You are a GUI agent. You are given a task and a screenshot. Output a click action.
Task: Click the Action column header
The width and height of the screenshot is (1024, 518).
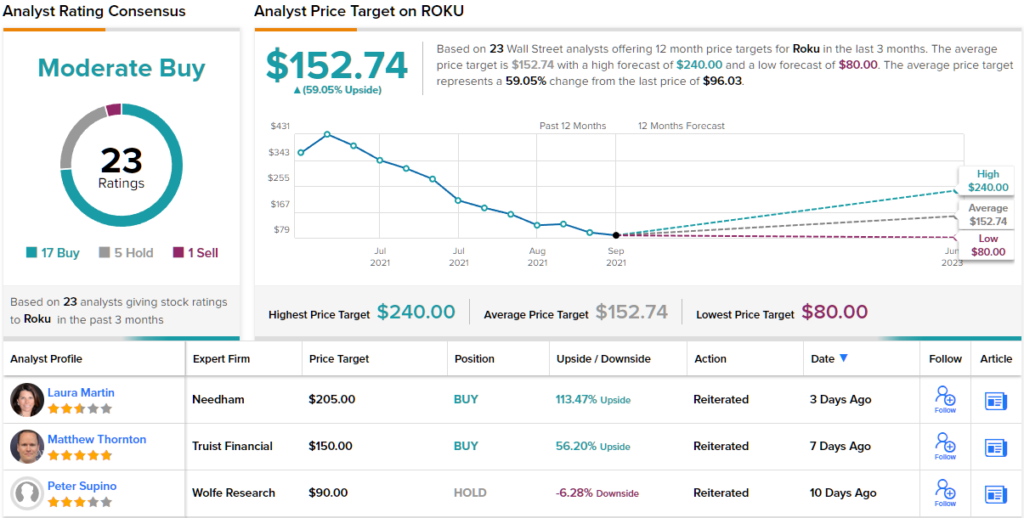tap(710, 359)
